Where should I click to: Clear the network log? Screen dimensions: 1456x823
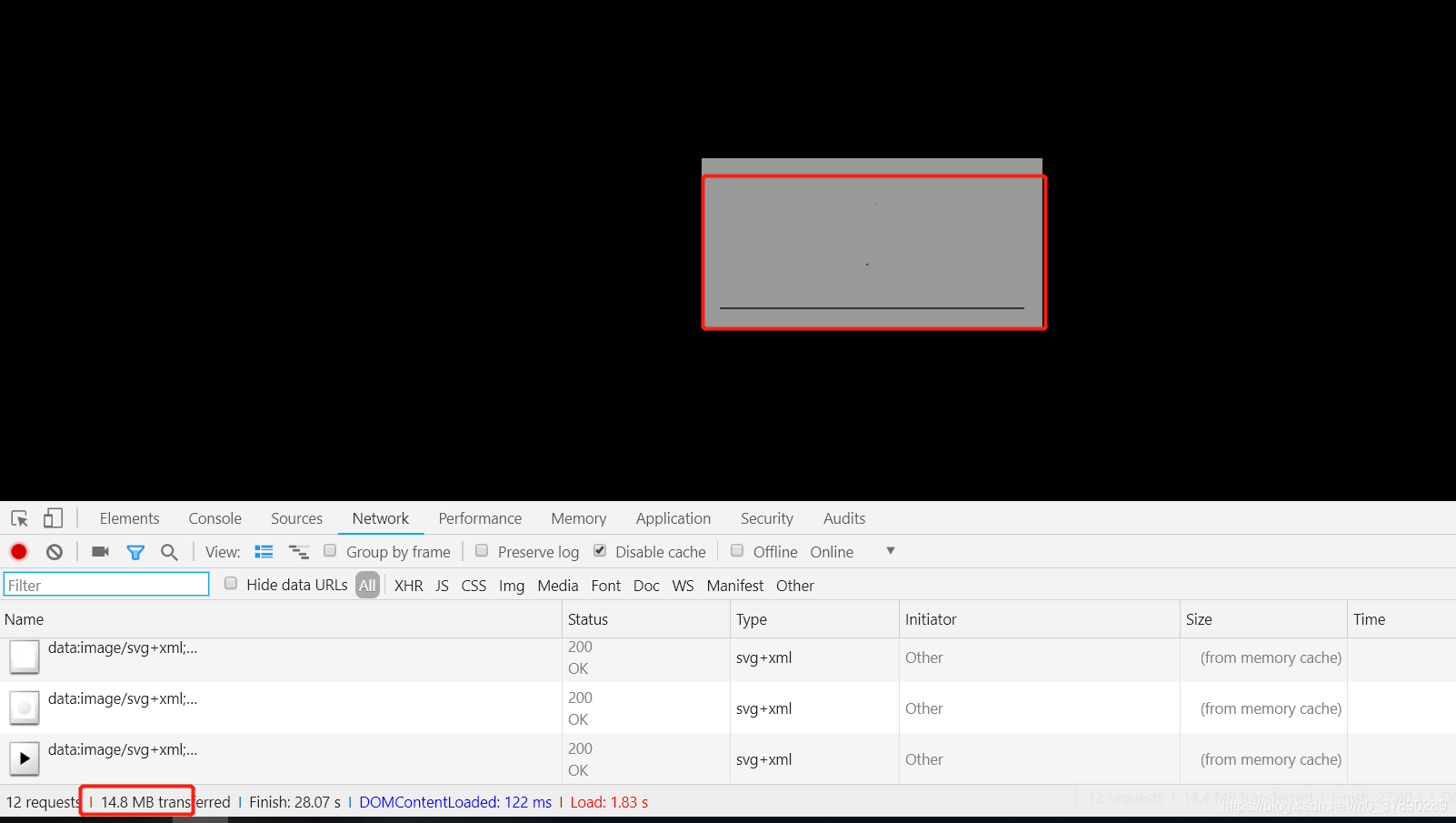coord(55,552)
